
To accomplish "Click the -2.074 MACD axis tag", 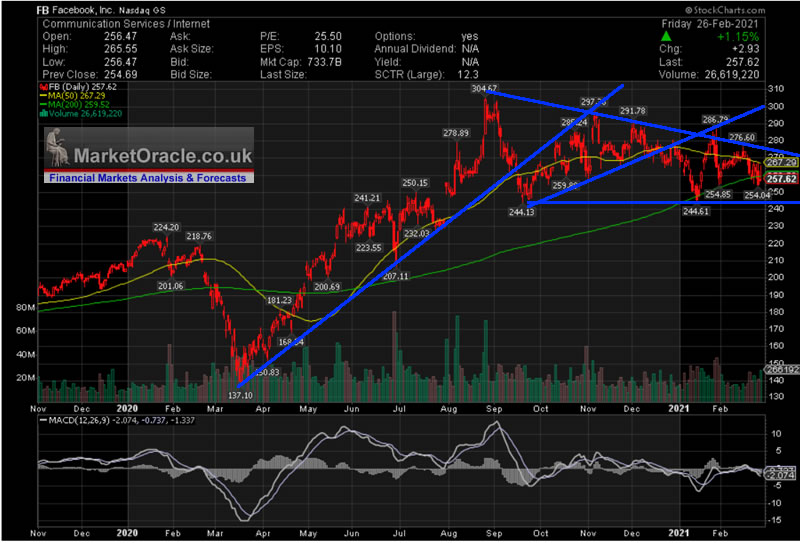I will (x=780, y=476).
